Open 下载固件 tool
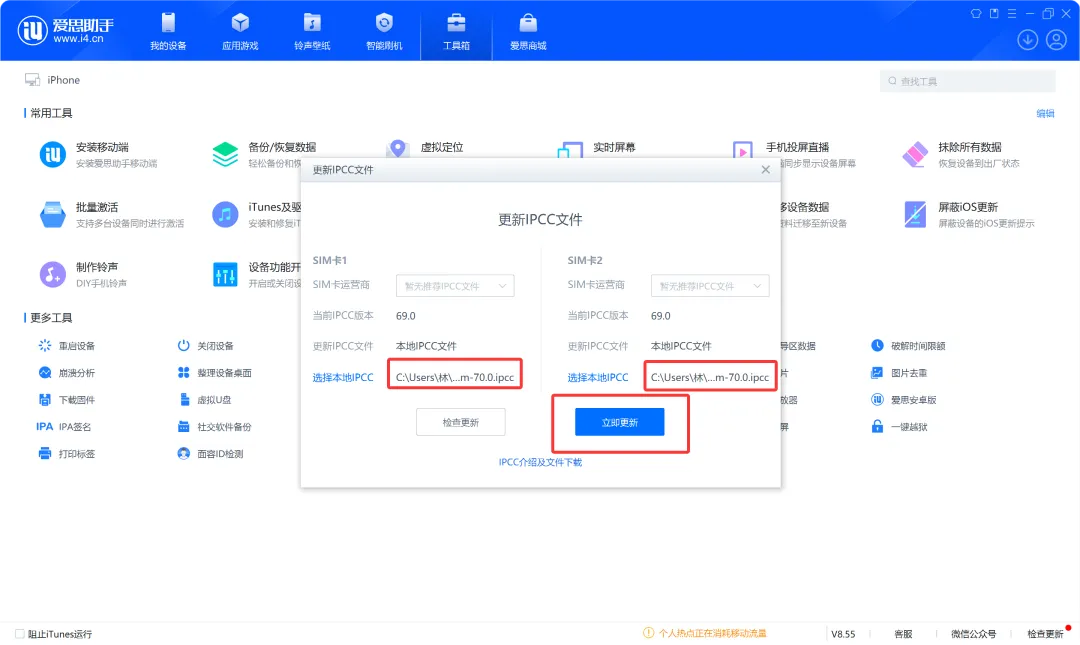 tap(67, 400)
